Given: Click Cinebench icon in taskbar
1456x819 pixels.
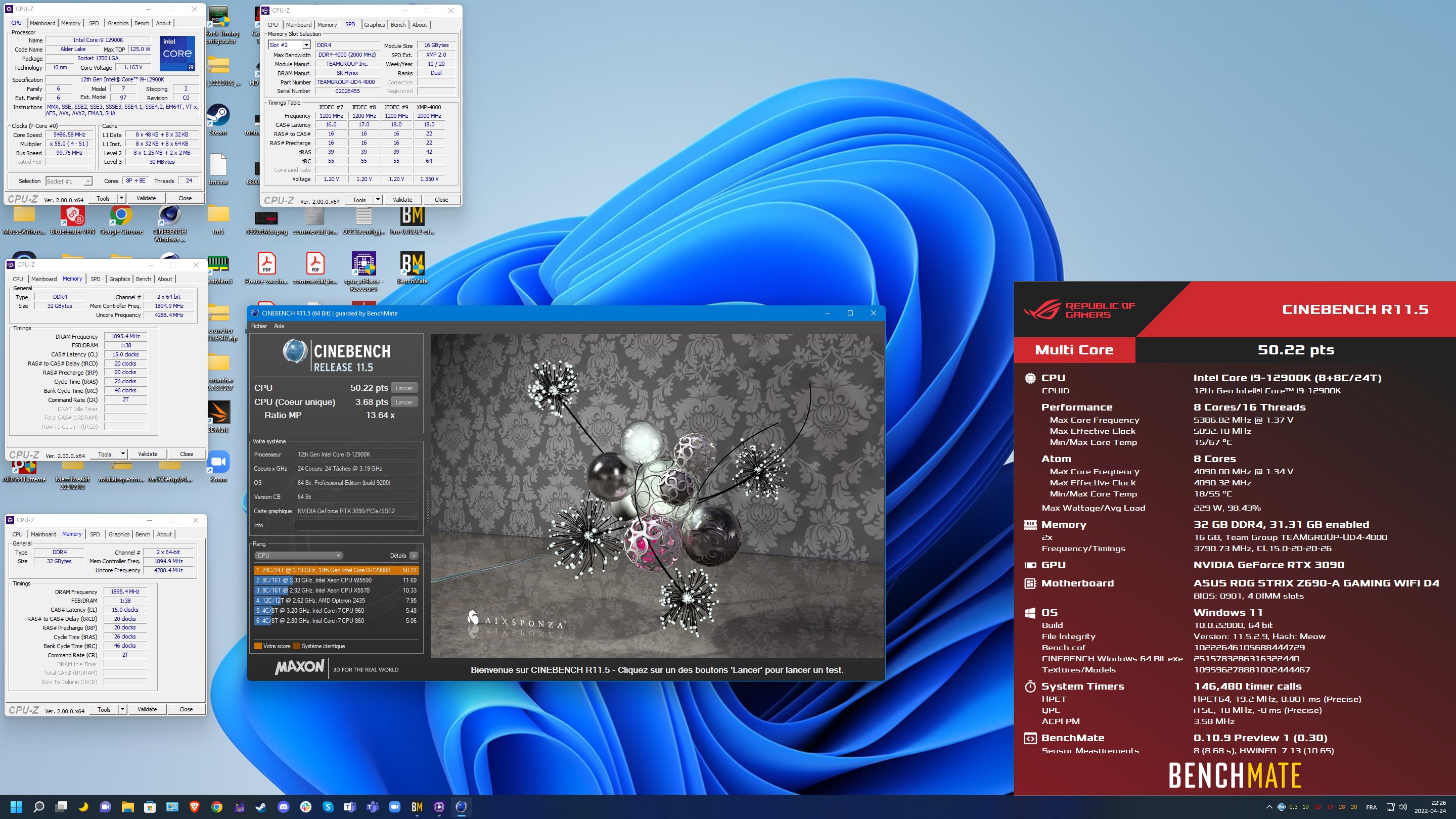Looking at the screenshot, I should click(461, 806).
